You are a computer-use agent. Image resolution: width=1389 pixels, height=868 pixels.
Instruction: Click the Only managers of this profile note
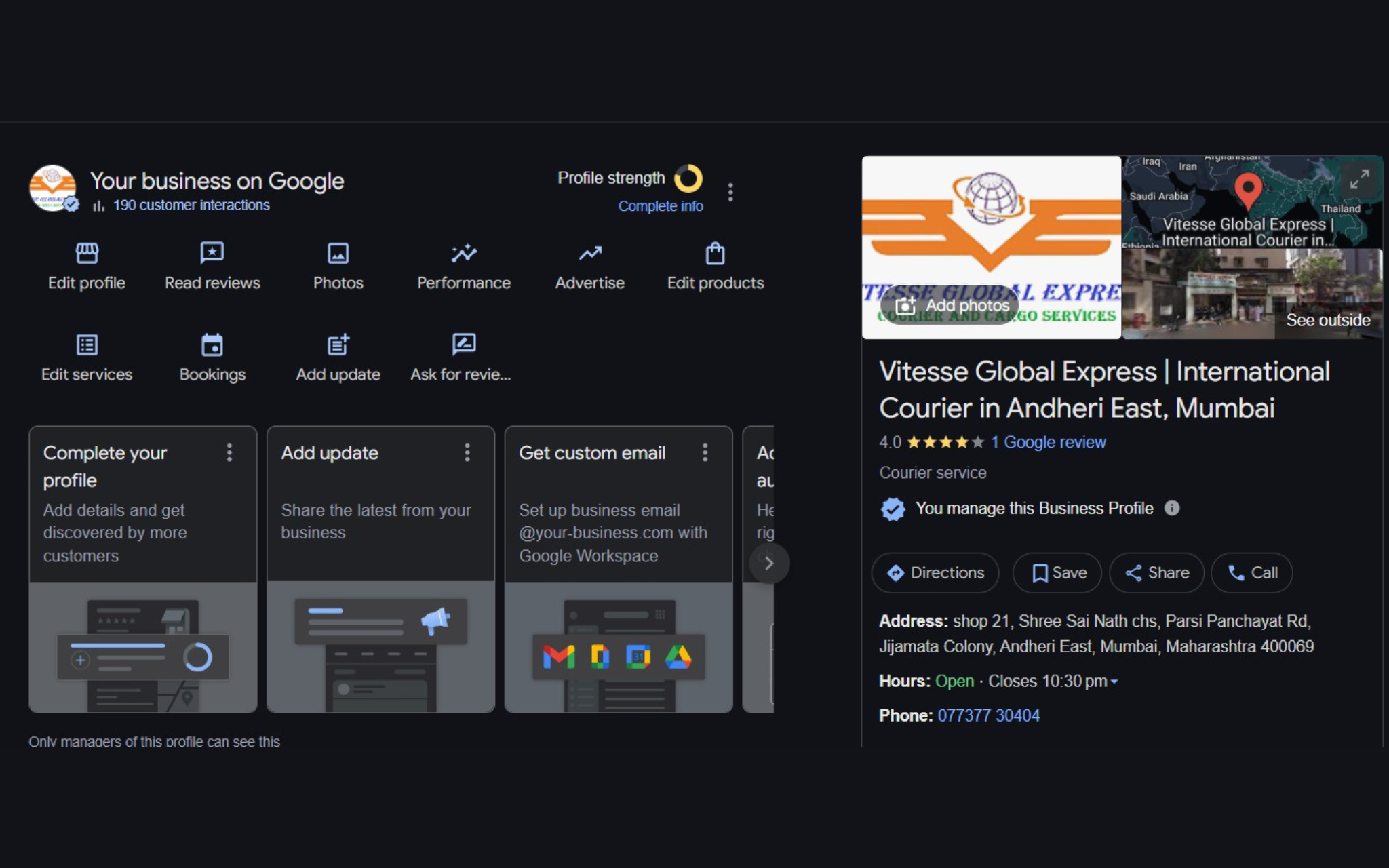(x=154, y=741)
